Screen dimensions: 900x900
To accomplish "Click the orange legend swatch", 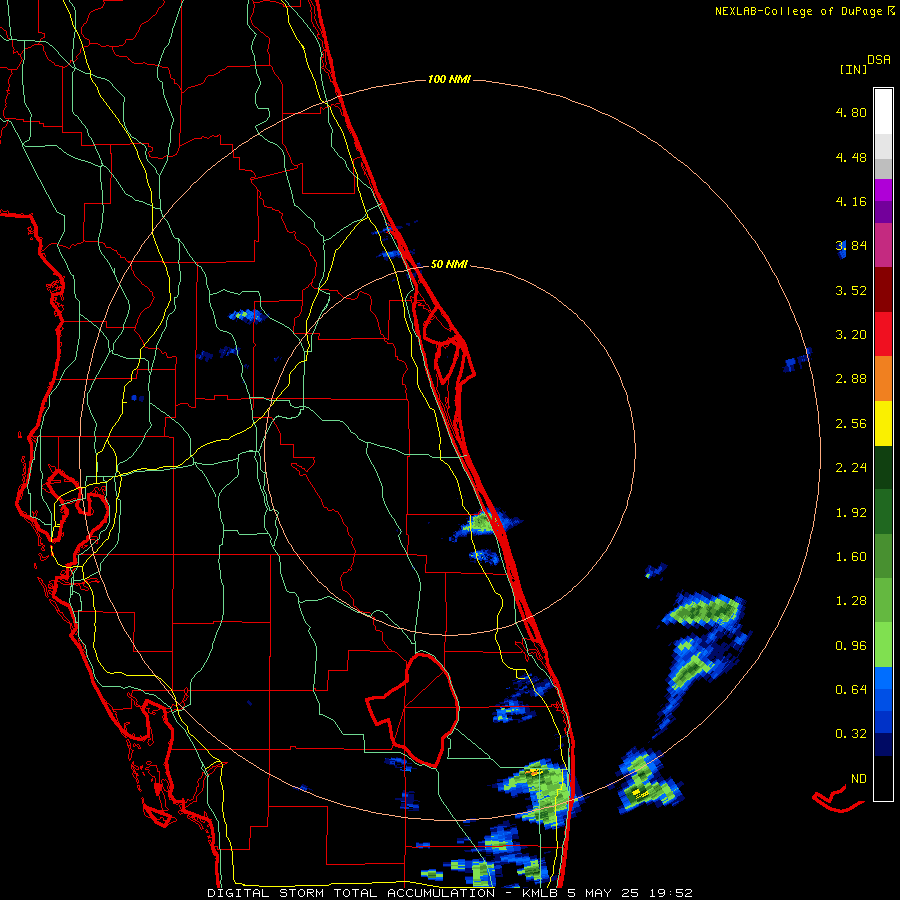I will point(883,379).
